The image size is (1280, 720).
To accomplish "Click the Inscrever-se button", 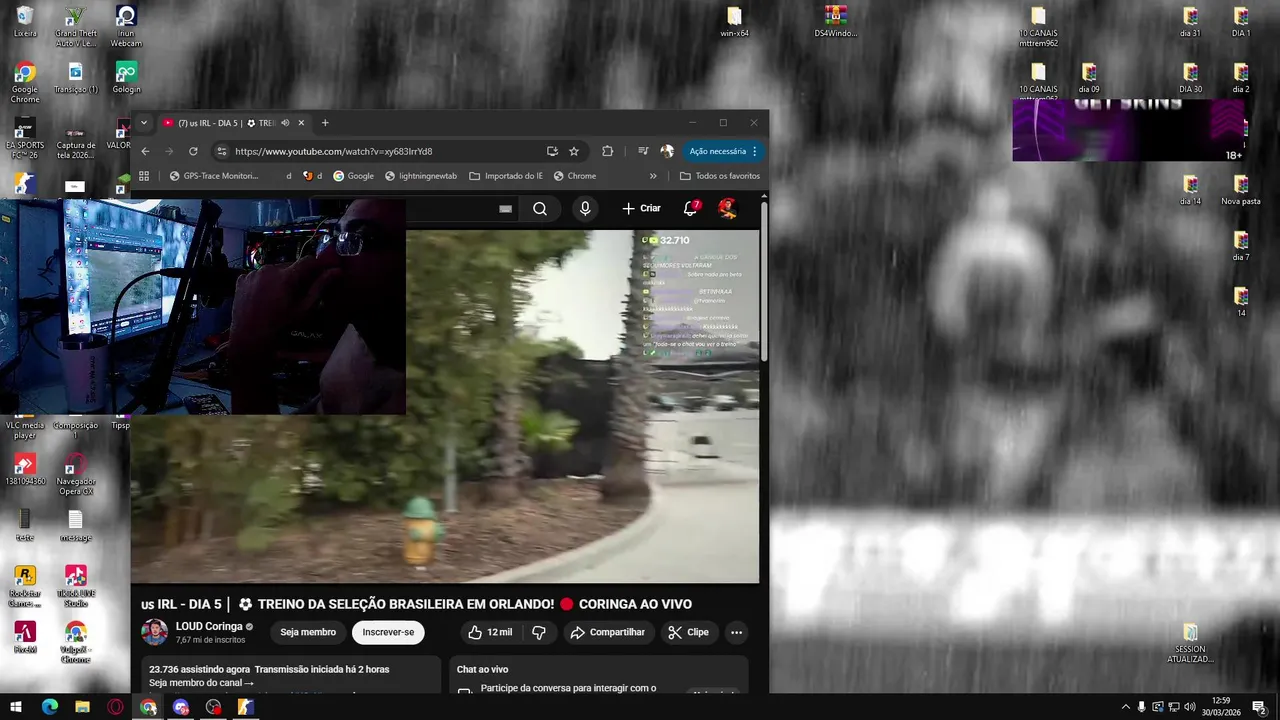I will click(388, 632).
